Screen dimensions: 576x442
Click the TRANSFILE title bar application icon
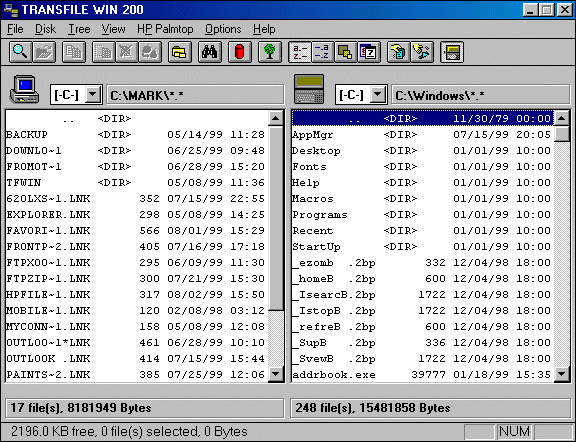point(10,10)
